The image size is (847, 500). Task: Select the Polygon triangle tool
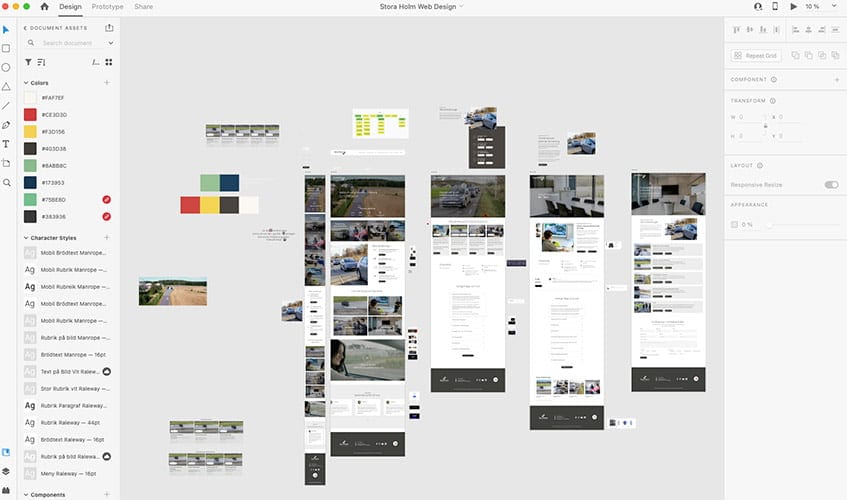(x=6, y=86)
